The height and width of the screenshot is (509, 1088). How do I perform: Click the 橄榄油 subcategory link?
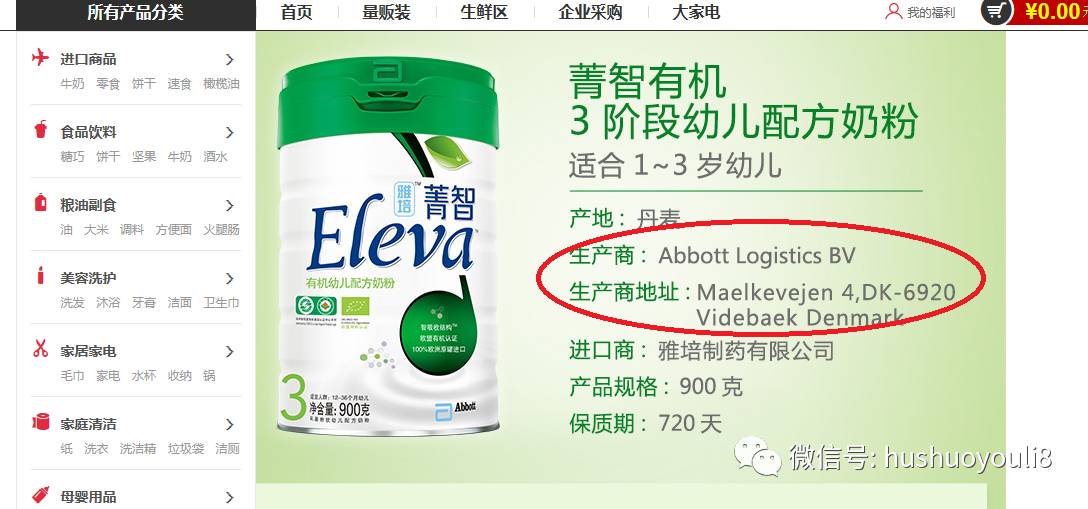(x=221, y=84)
